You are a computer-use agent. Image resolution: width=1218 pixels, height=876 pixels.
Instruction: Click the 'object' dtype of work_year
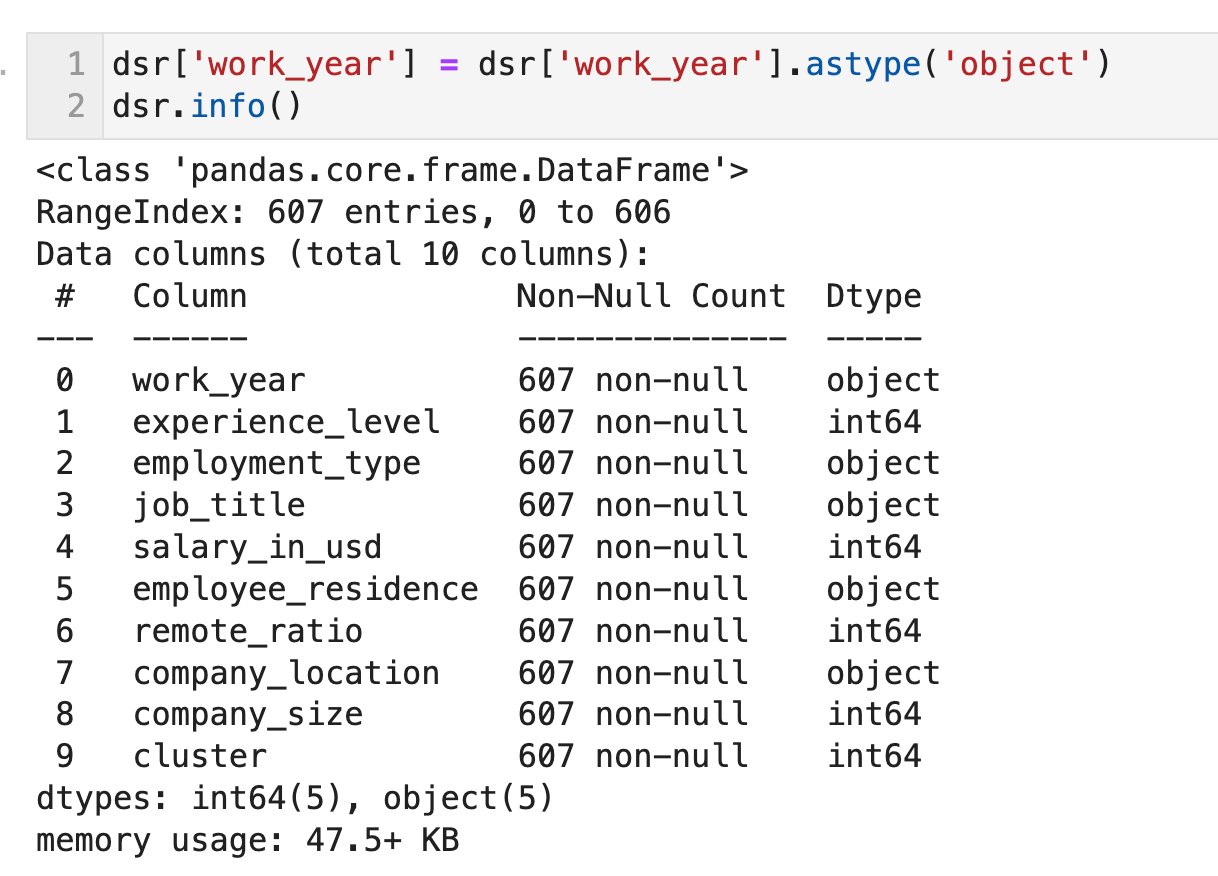(x=884, y=381)
